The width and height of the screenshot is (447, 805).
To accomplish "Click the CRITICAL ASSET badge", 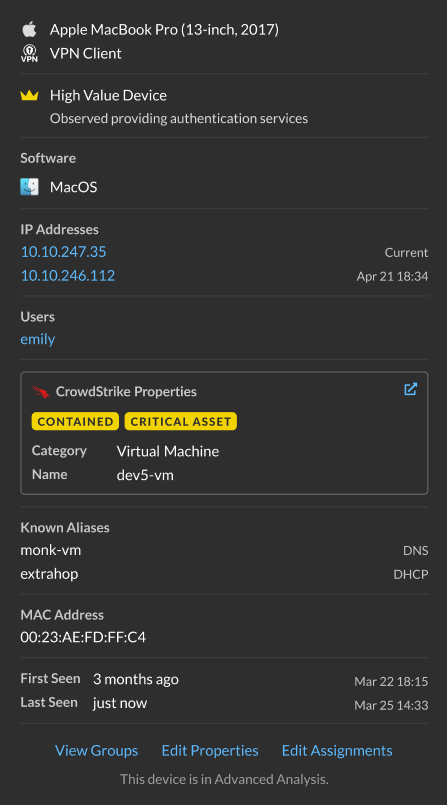I will coord(181,421).
